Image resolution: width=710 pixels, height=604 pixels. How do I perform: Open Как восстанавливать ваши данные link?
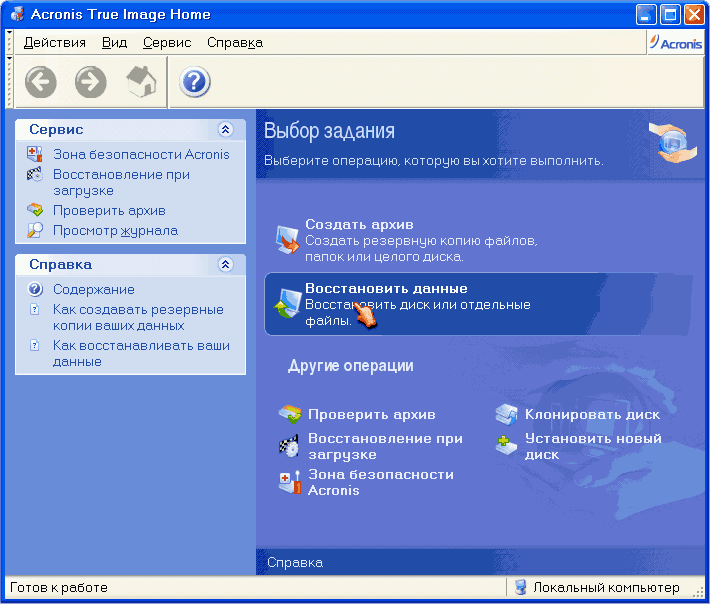click(141, 354)
